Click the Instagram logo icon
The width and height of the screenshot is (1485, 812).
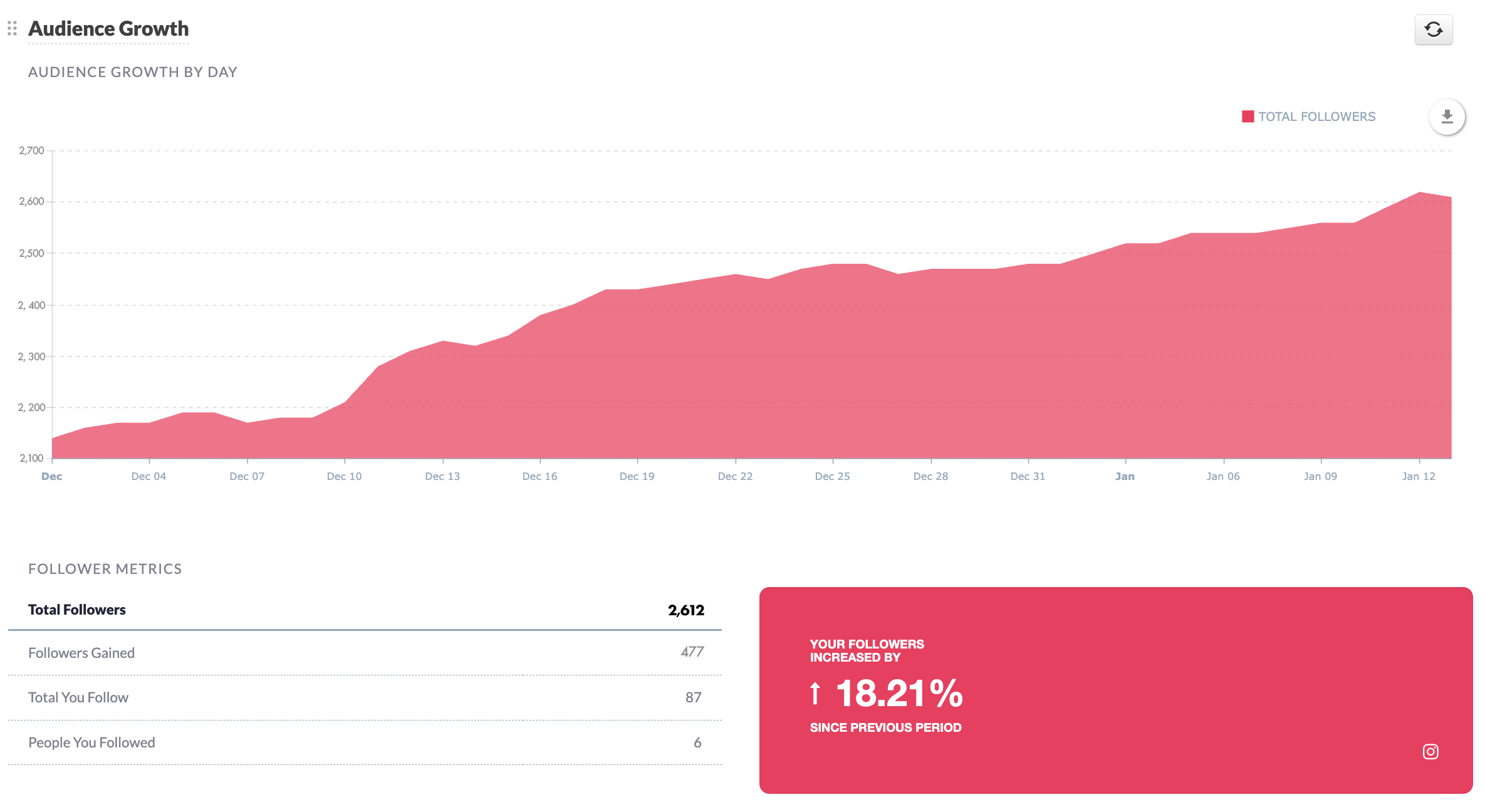[x=1430, y=751]
